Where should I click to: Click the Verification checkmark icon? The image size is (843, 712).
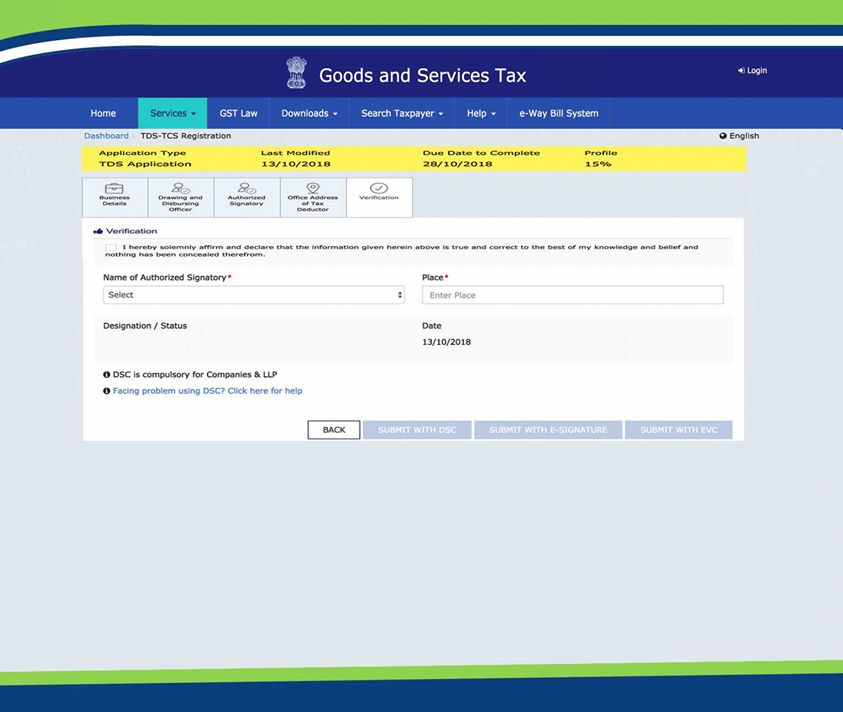(x=379, y=188)
